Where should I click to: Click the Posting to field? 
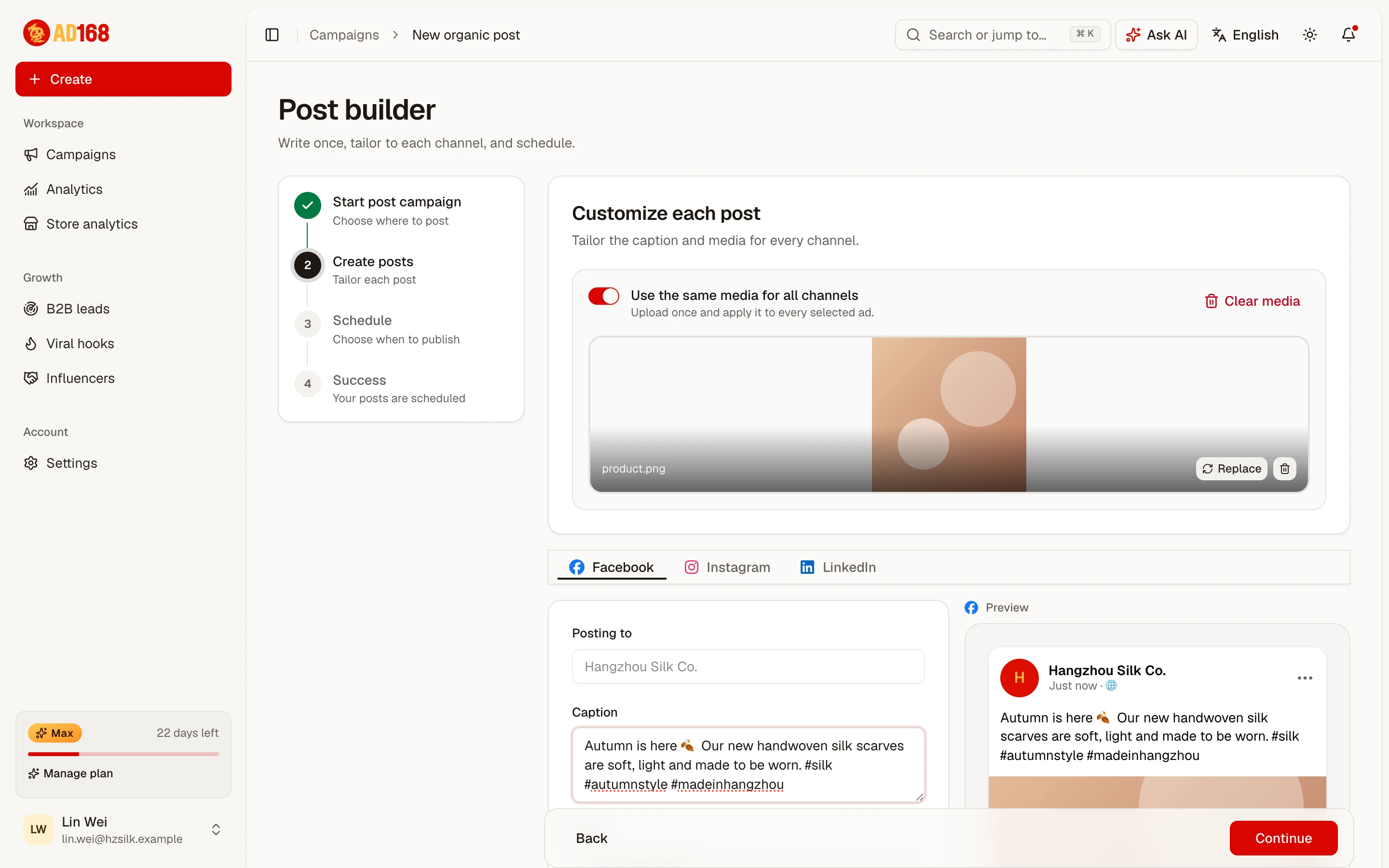click(x=748, y=666)
